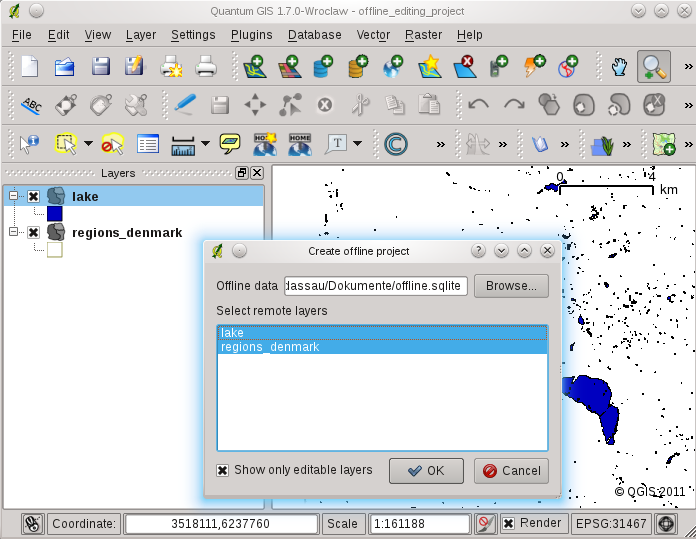696x539 pixels.
Task: Select the Pan Map hand tool
Action: tap(619, 67)
